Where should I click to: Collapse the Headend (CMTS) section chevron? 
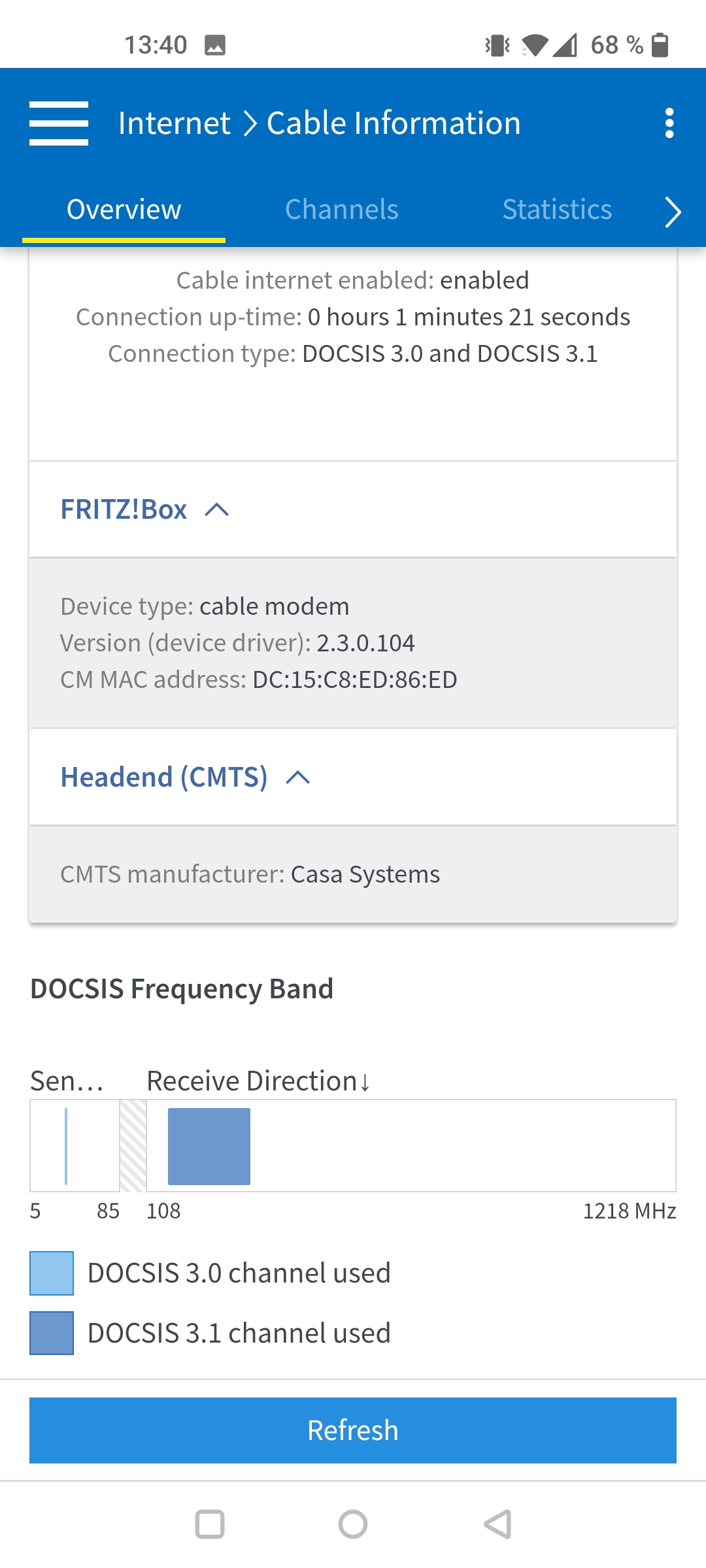(298, 777)
